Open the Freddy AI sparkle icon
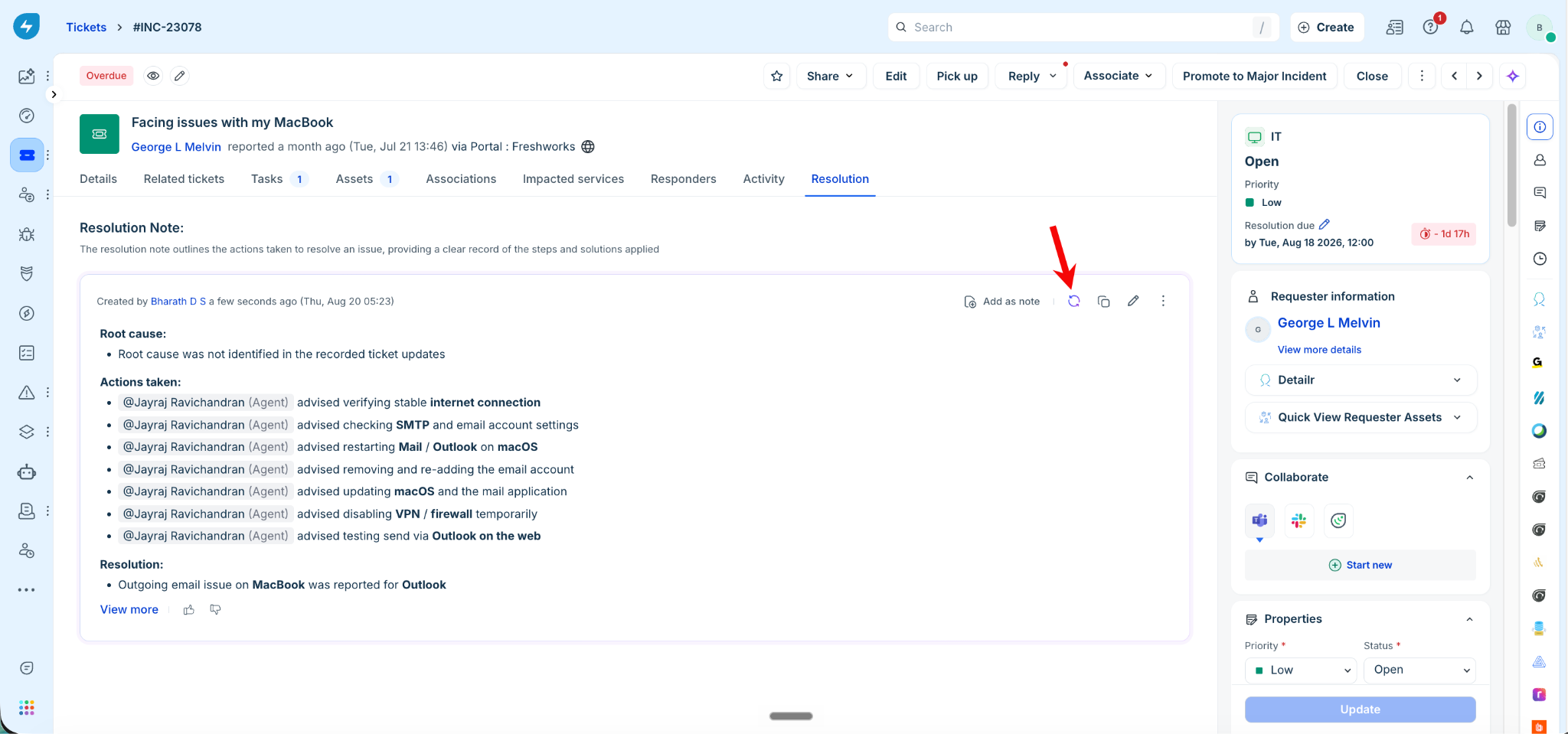1568x734 pixels. point(1513,76)
